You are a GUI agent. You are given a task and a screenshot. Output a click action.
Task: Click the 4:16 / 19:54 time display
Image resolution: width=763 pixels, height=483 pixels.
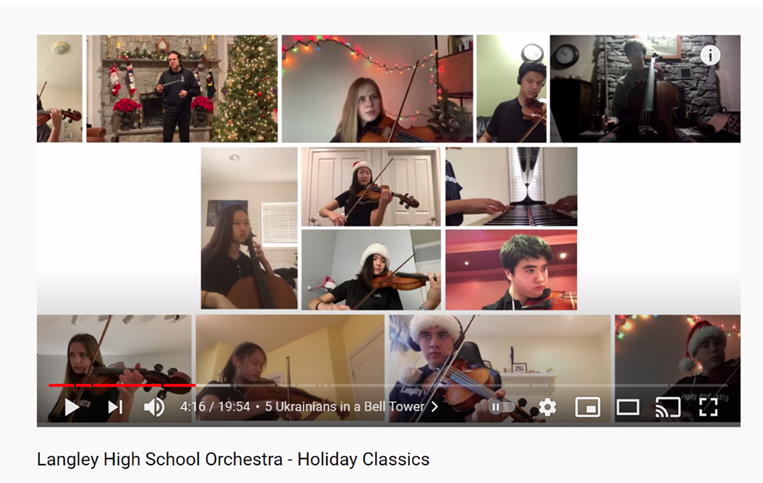pyautogui.click(x=215, y=407)
